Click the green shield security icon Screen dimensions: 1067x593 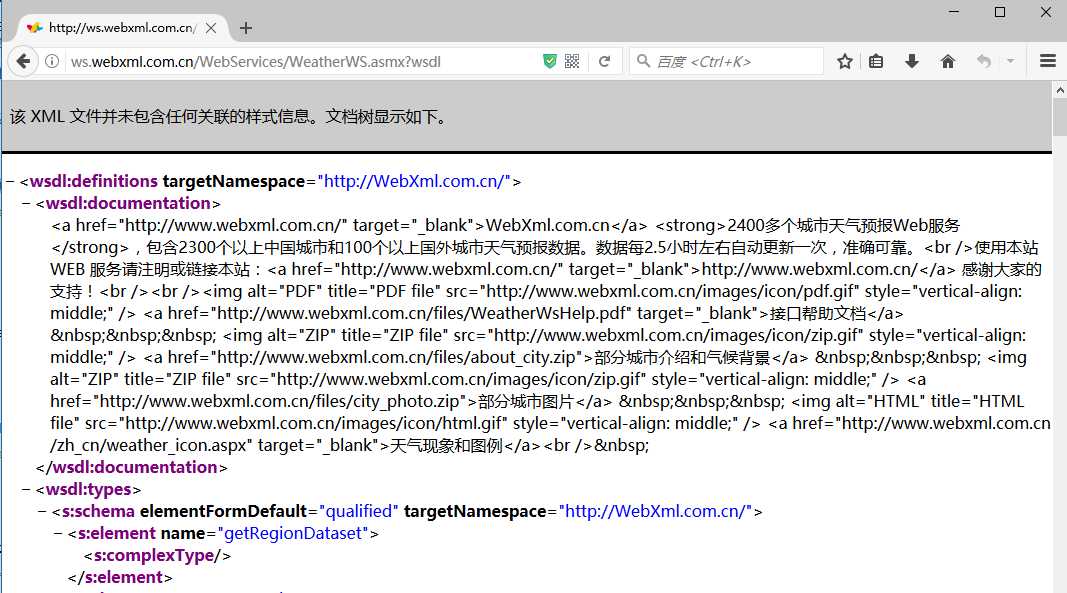(x=550, y=62)
